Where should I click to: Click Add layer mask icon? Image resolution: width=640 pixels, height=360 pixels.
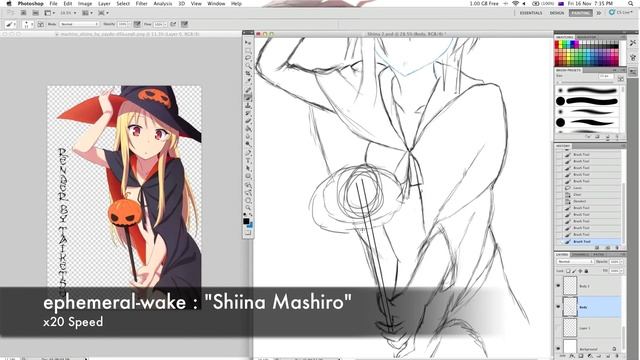point(581,356)
